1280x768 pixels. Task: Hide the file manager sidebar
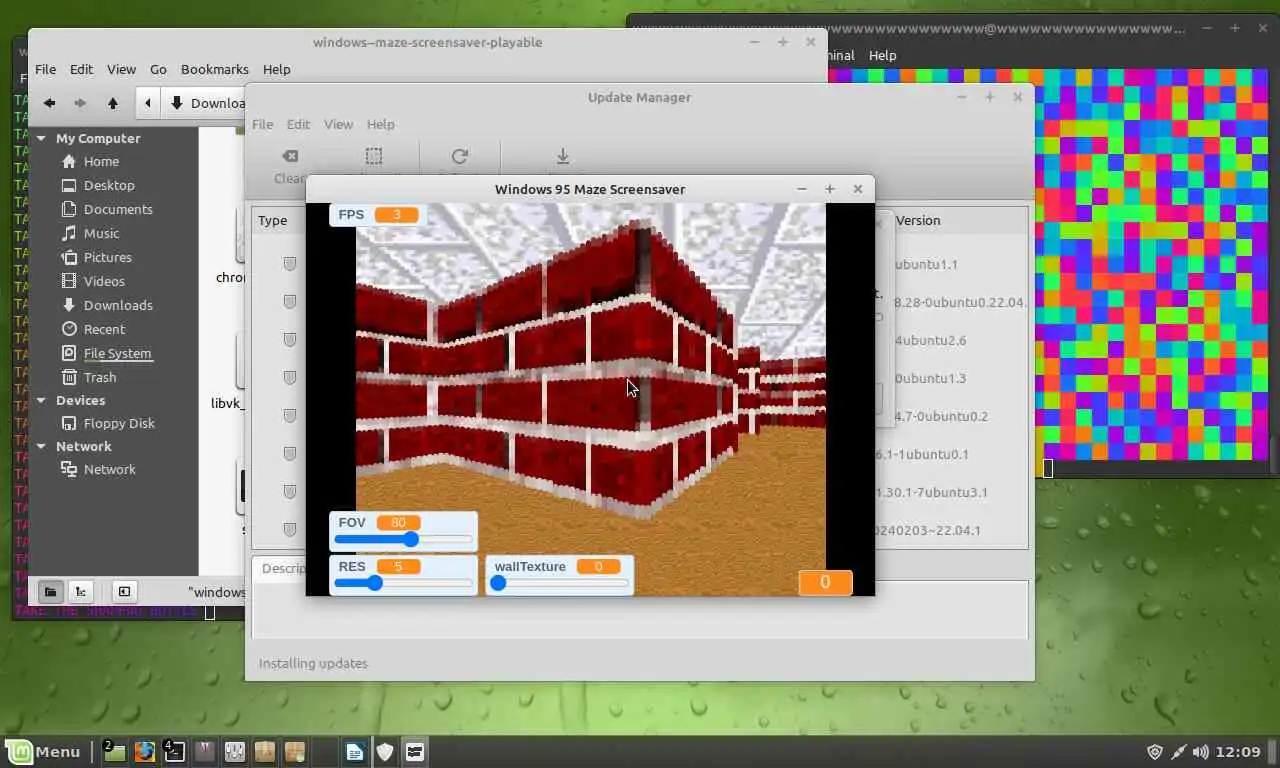123,591
